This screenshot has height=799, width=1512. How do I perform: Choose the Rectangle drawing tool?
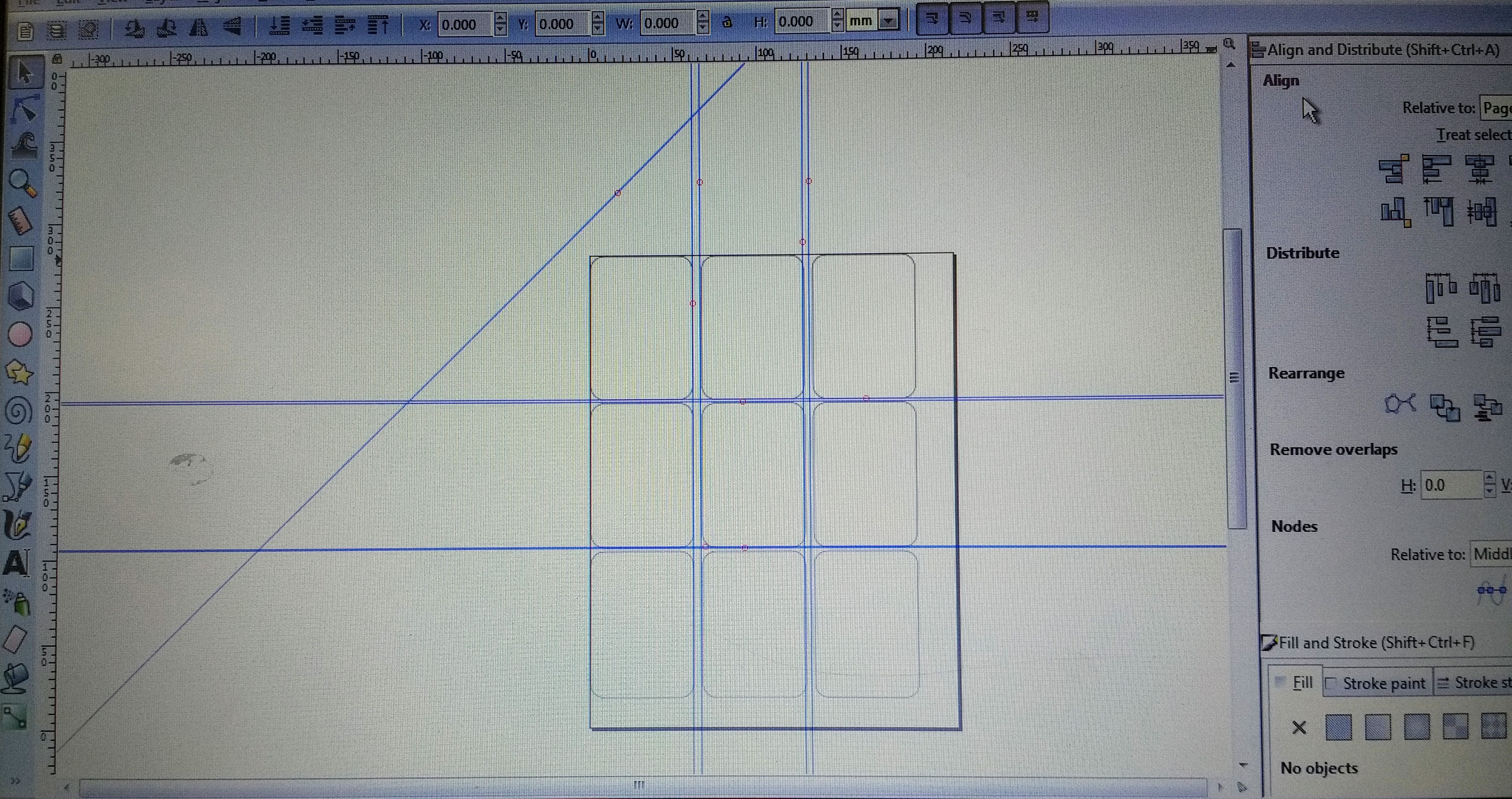point(21,258)
